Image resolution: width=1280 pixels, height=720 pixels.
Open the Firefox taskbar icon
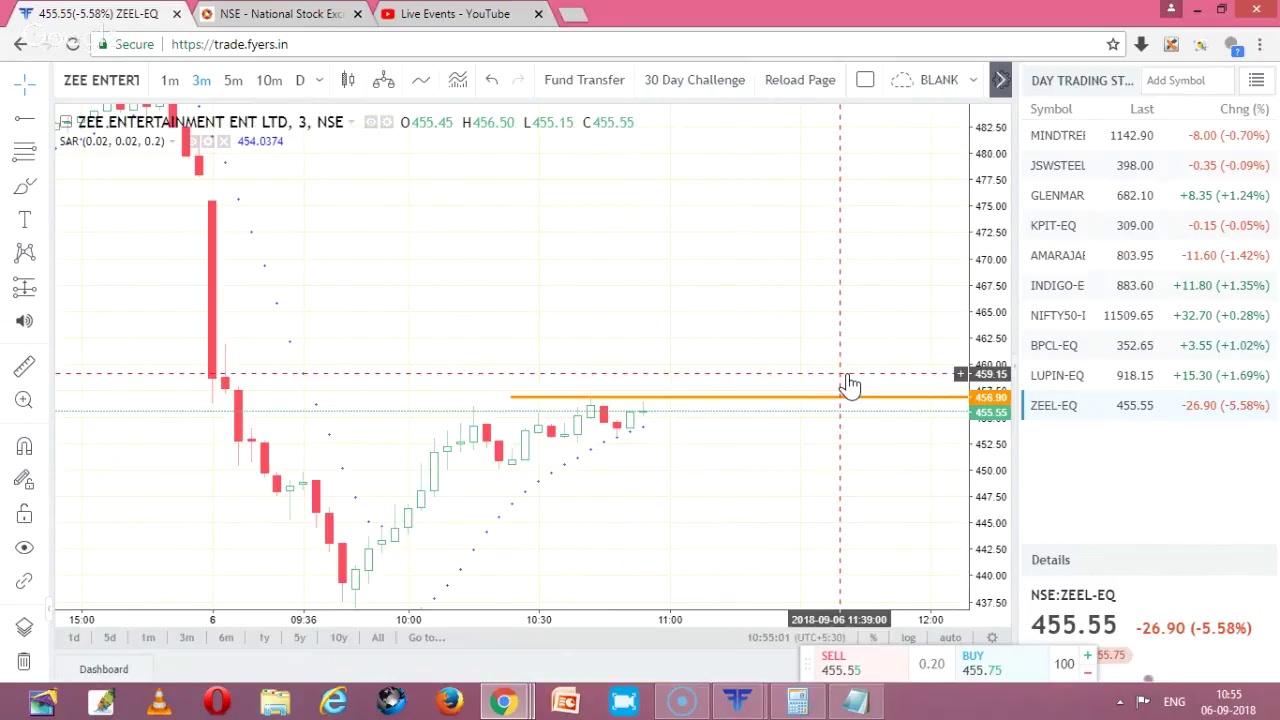click(449, 701)
